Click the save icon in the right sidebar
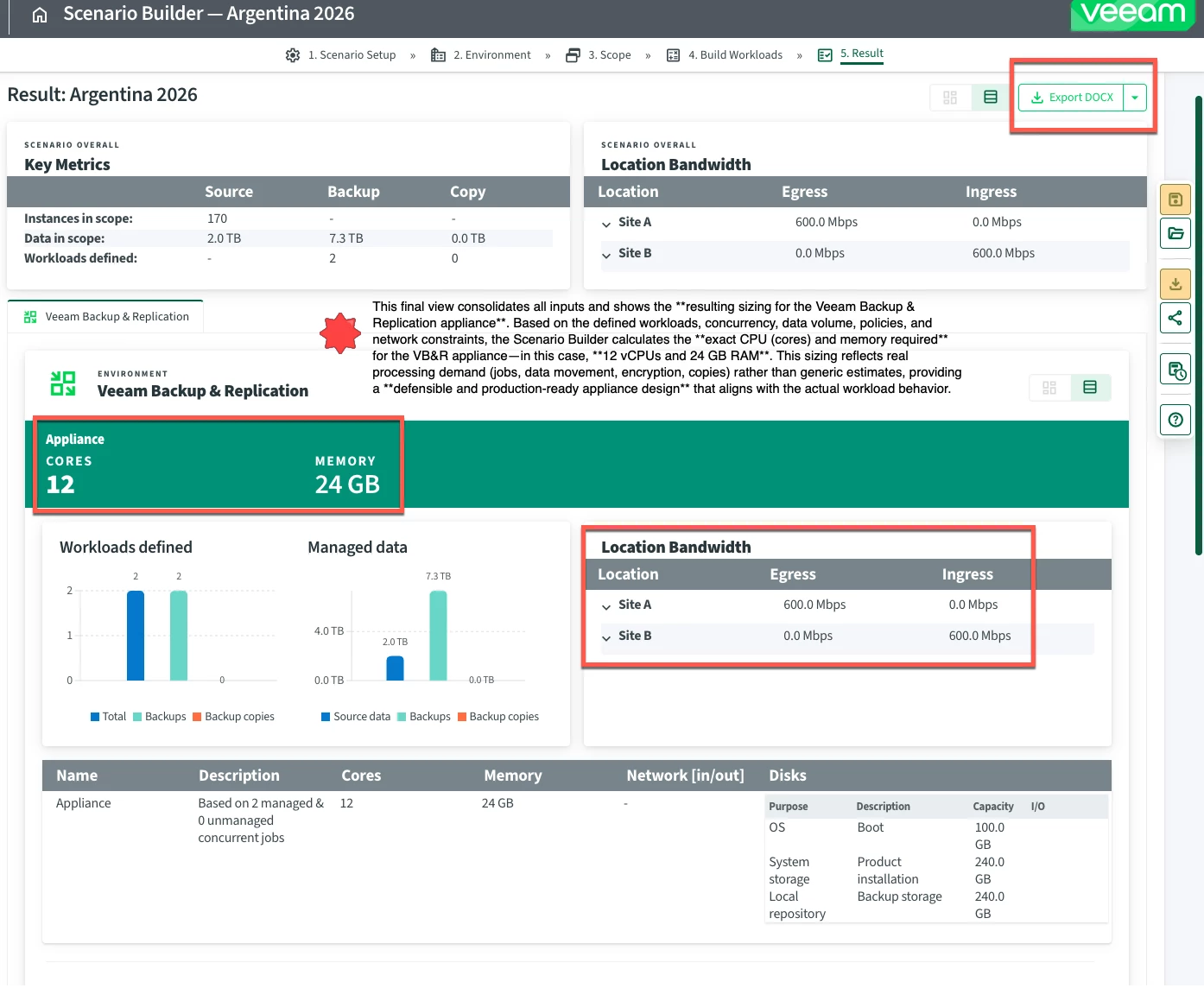The image size is (1204, 988). pyautogui.click(x=1175, y=199)
